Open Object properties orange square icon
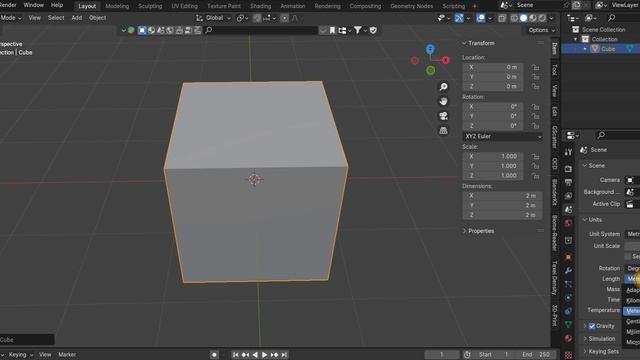The height and width of the screenshot is (360, 640). [x=568, y=257]
